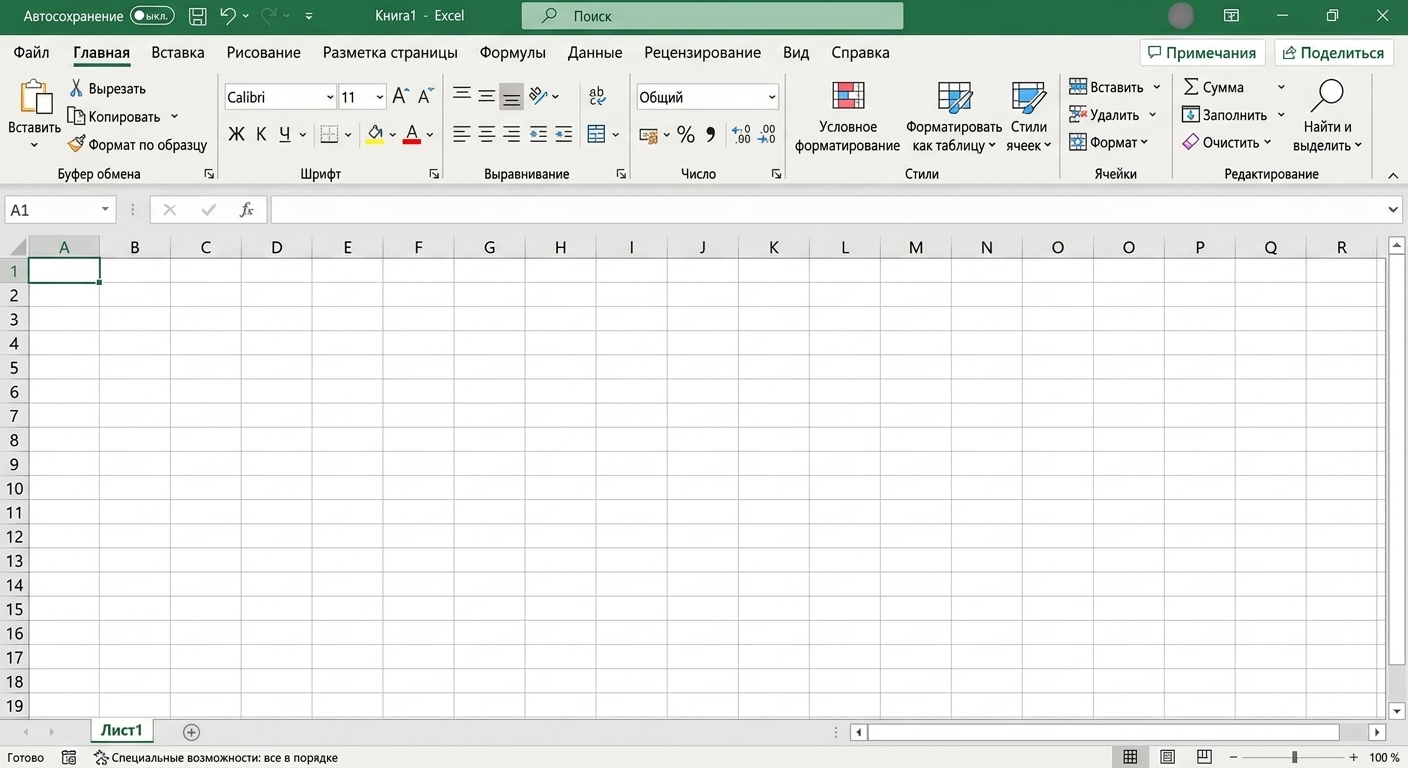This screenshot has height=768, width=1408.
Task: Click the Borders icon
Action: click(x=329, y=134)
